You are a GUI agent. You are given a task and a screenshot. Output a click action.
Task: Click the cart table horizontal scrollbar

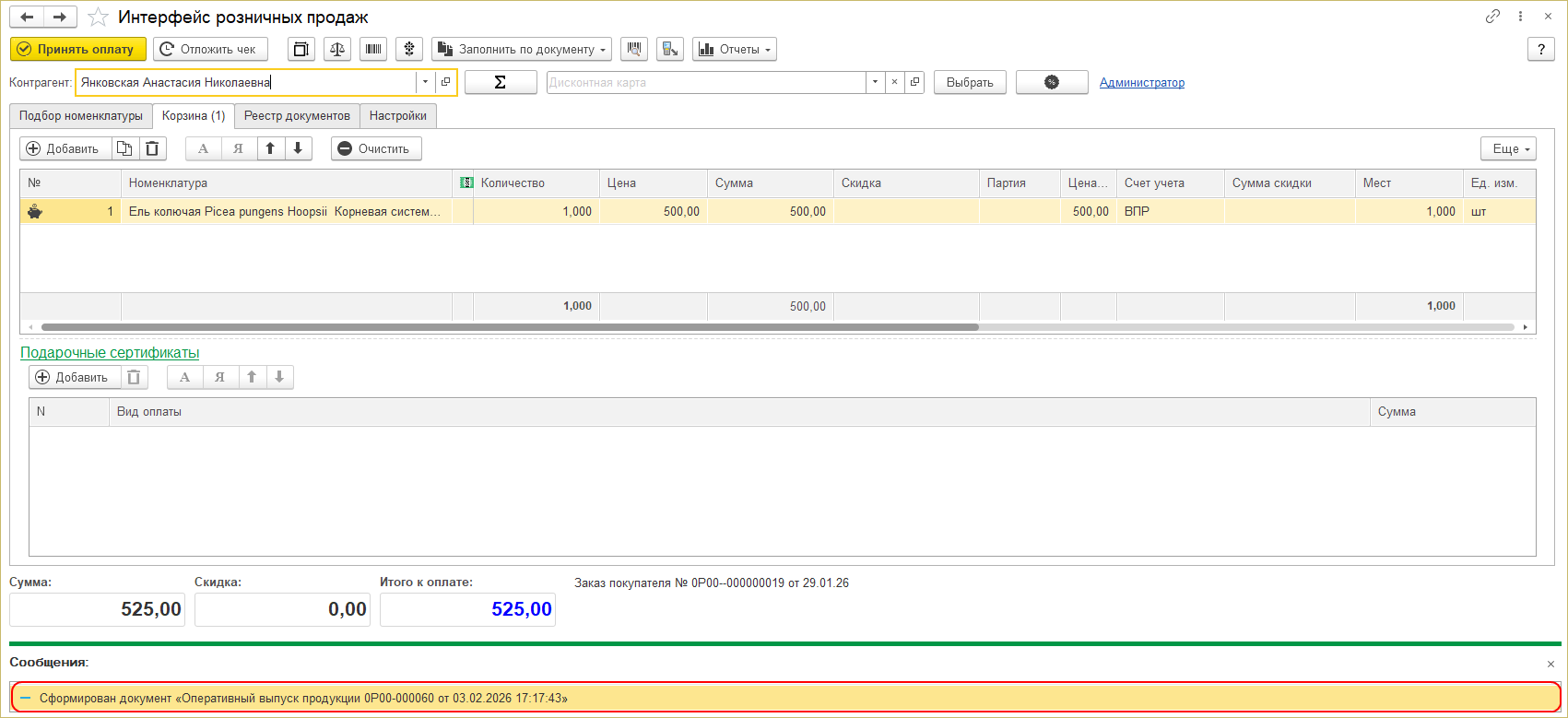tap(510, 327)
